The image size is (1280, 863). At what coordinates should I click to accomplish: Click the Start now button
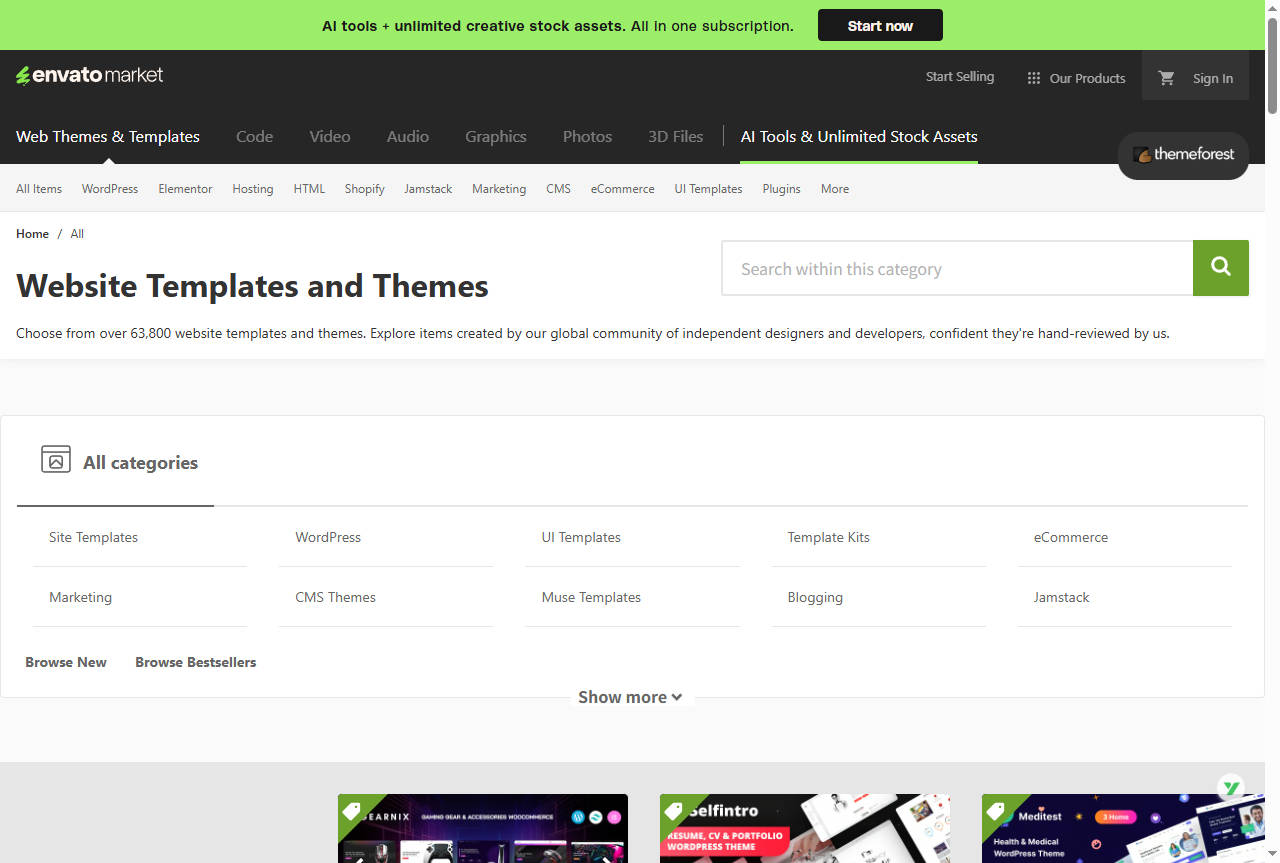[x=879, y=25]
